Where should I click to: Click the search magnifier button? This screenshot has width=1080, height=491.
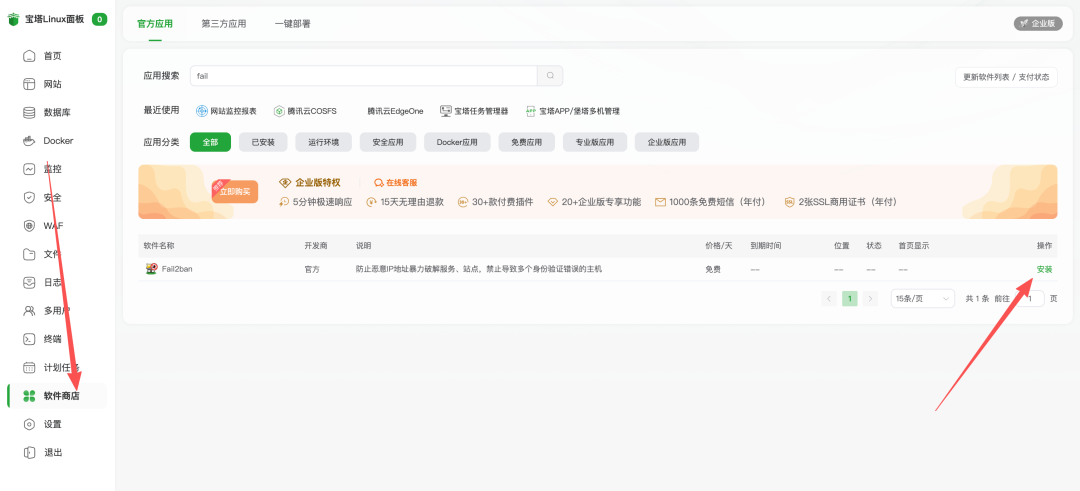[550, 76]
